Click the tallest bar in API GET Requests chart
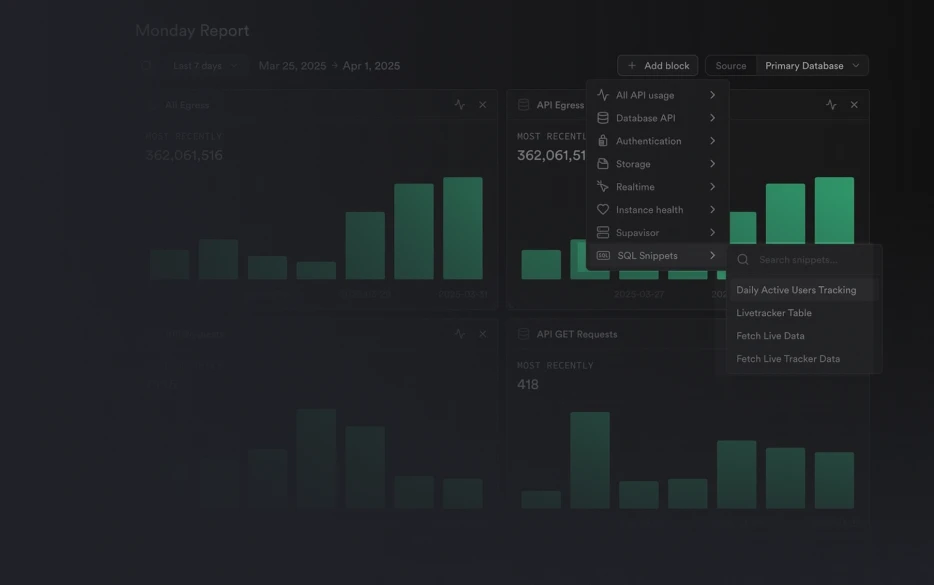The height and width of the screenshot is (585, 934). [x=590, y=460]
